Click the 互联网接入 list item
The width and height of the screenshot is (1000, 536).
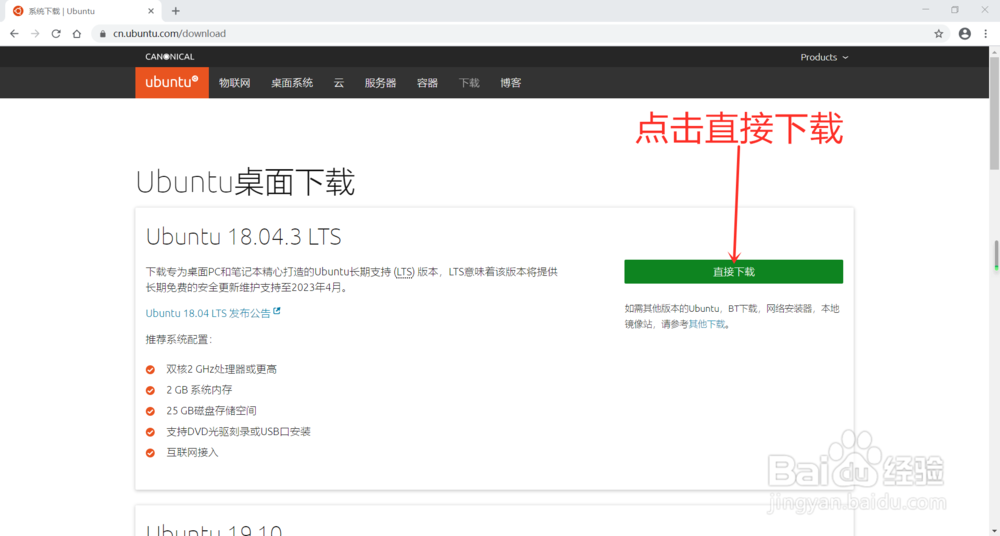192,452
